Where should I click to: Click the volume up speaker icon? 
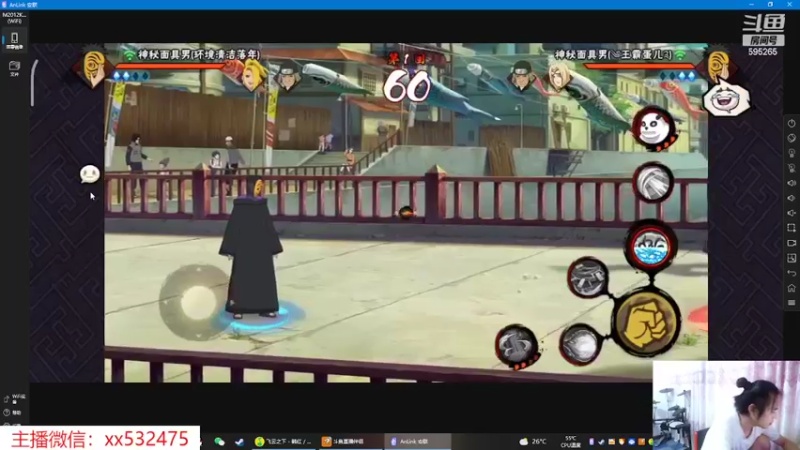pos(791,183)
